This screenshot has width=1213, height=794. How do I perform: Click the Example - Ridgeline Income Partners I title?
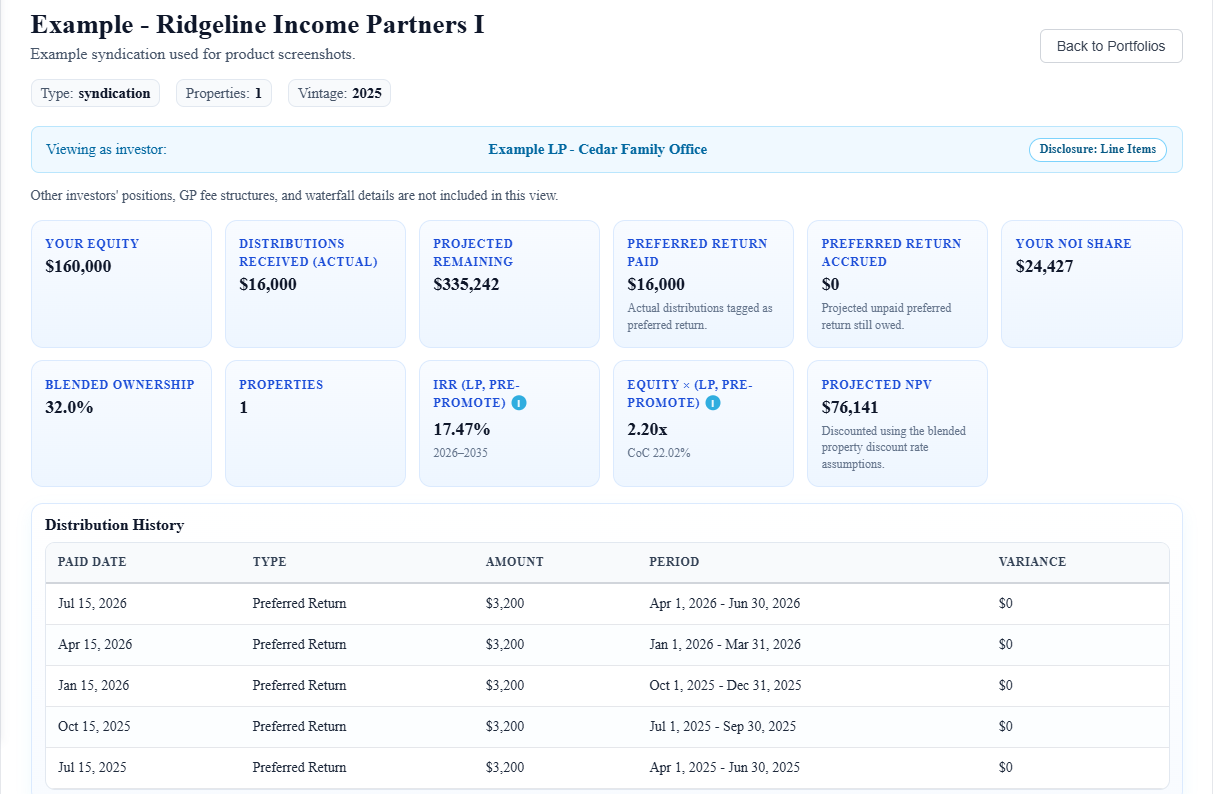(258, 24)
